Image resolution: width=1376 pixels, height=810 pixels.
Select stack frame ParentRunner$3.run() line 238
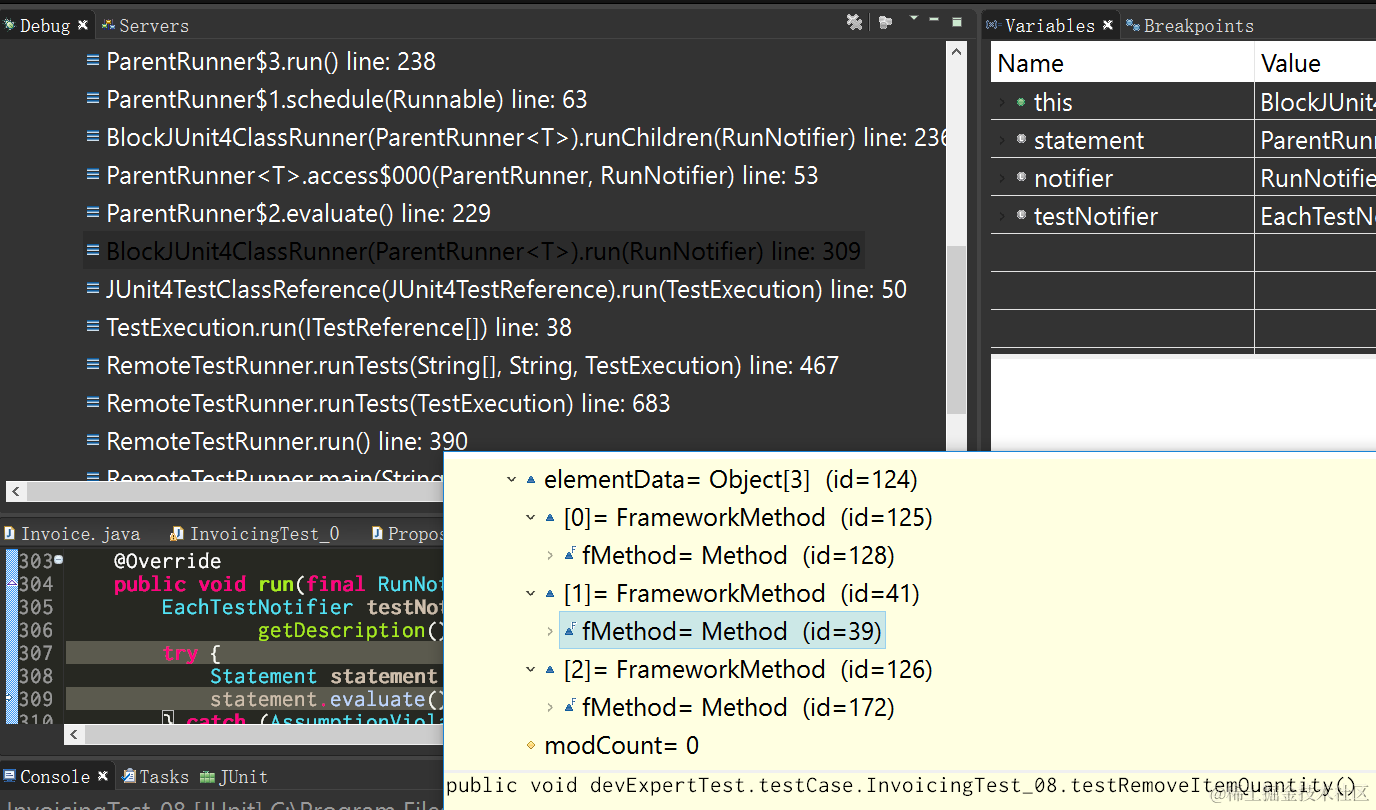click(x=271, y=62)
